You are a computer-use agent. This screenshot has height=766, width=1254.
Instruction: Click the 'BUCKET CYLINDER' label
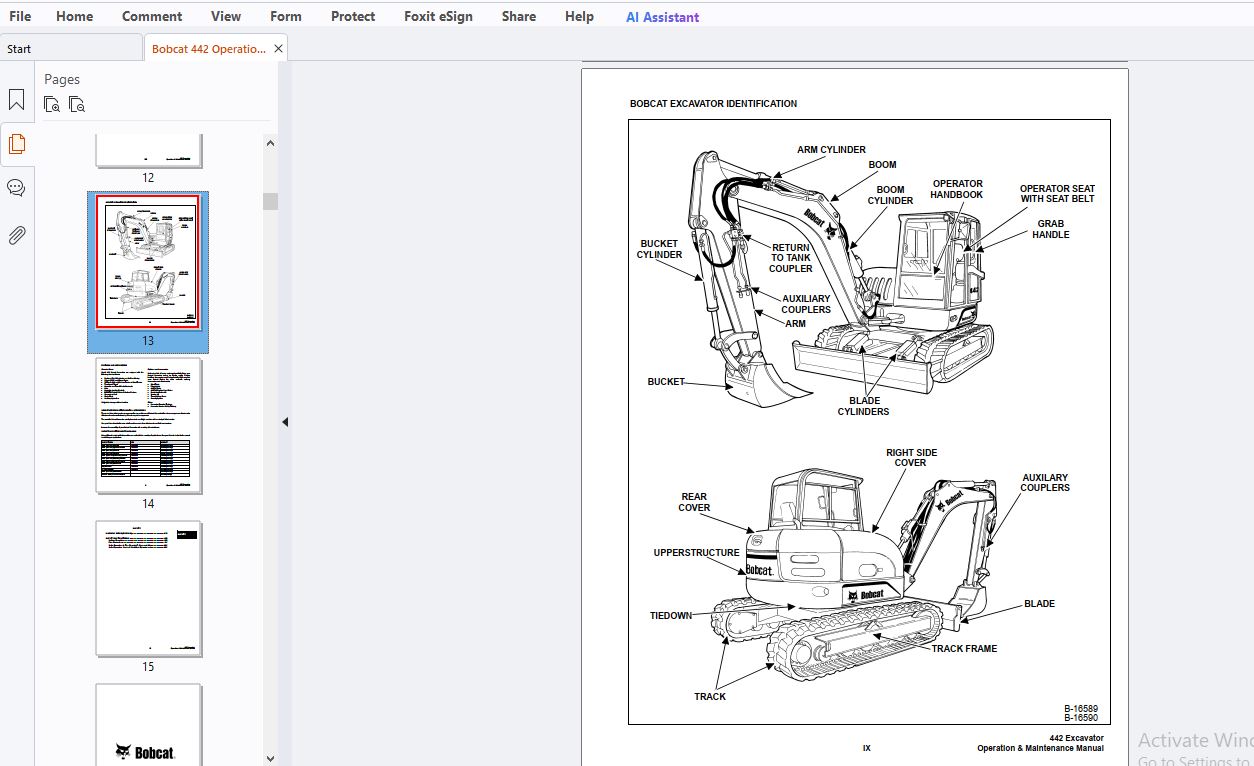[659, 249]
